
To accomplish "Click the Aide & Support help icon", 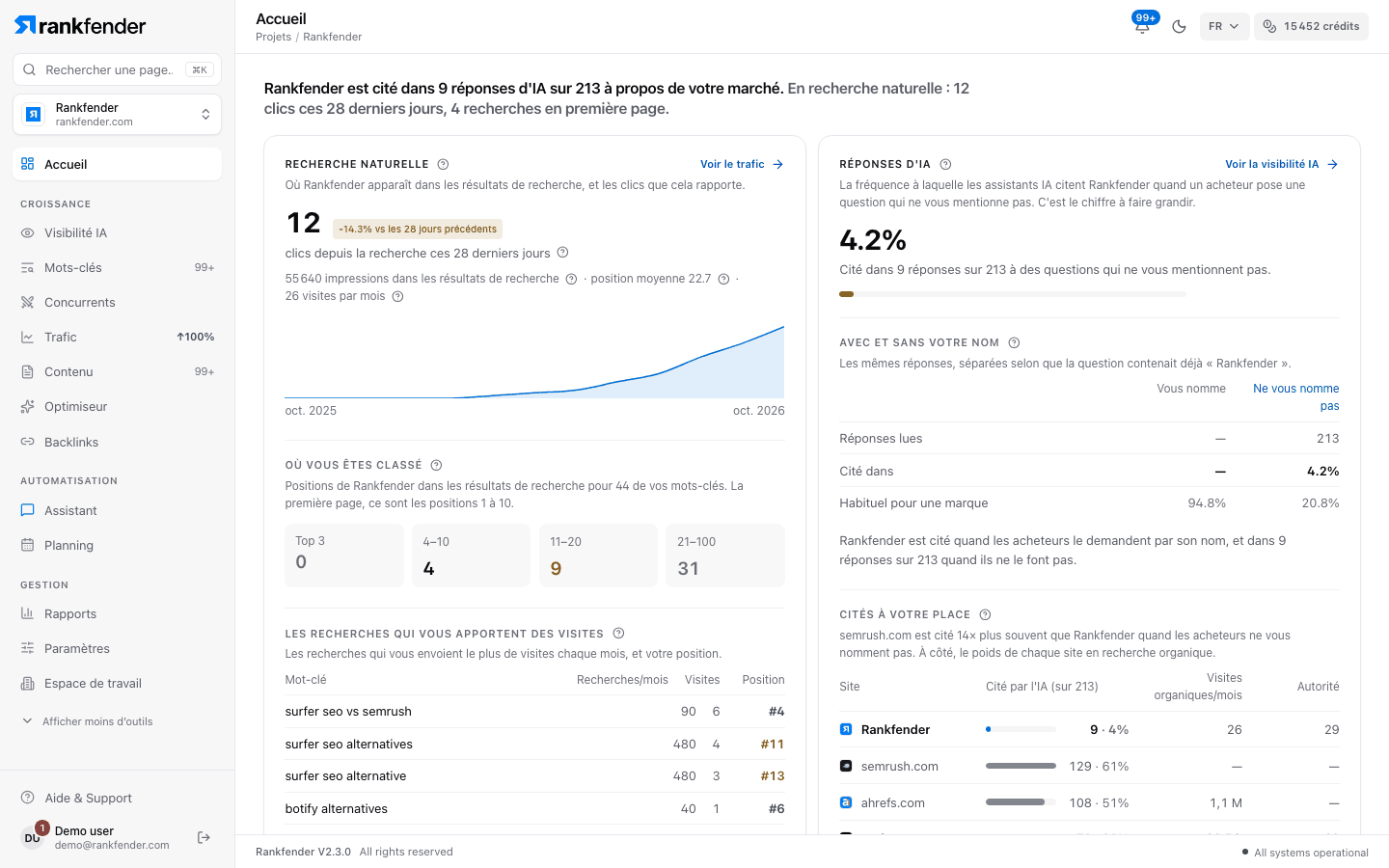I will pyautogui.click(x=28, y=798).
